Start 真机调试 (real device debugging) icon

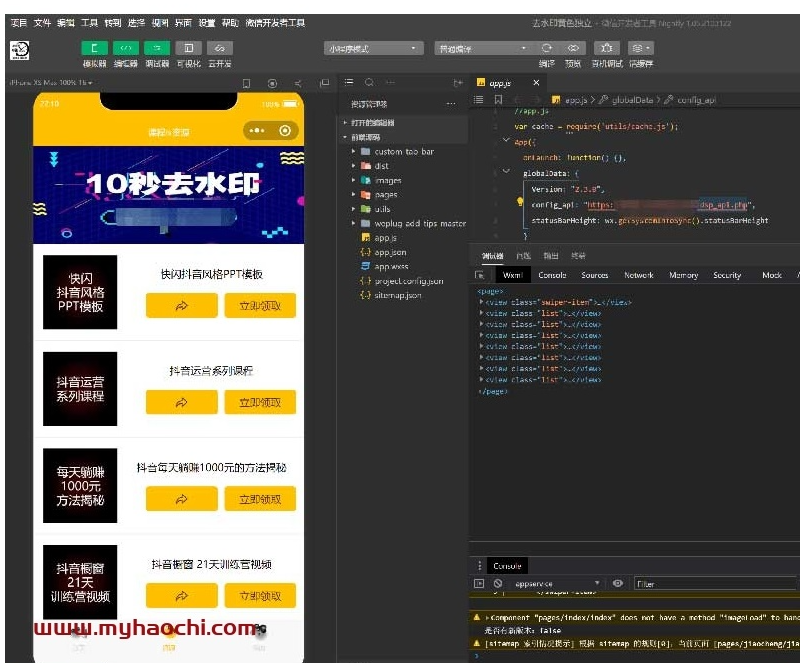click(606, 48)
